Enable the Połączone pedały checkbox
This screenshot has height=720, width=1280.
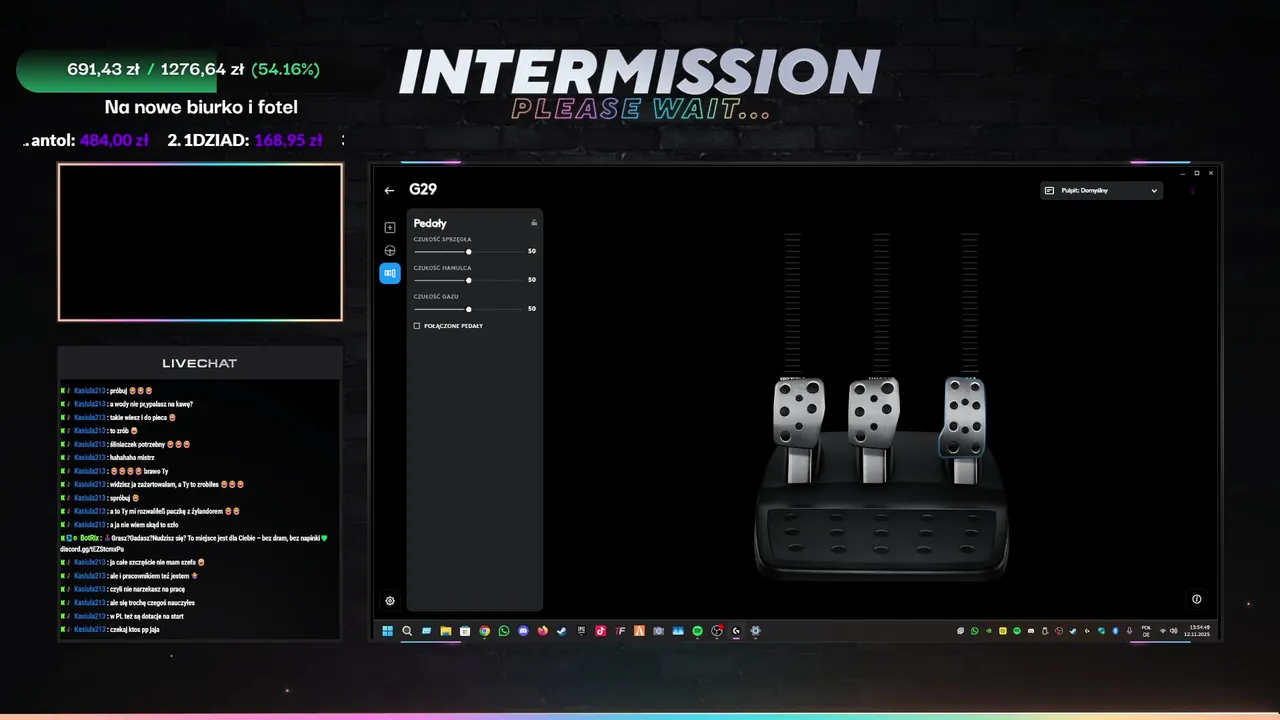[x=417, y=326]
